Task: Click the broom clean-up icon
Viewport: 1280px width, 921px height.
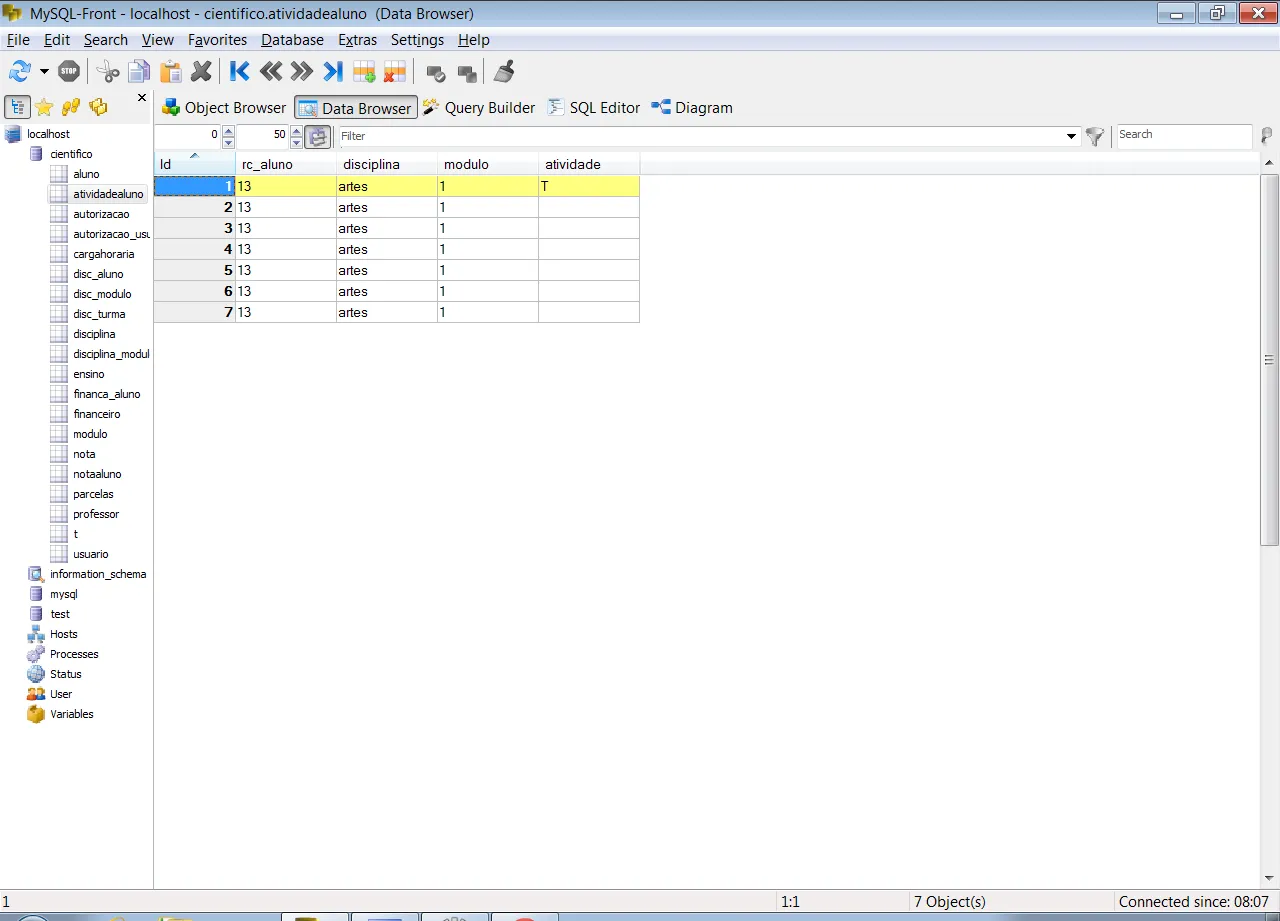Action: coord(504,71)
